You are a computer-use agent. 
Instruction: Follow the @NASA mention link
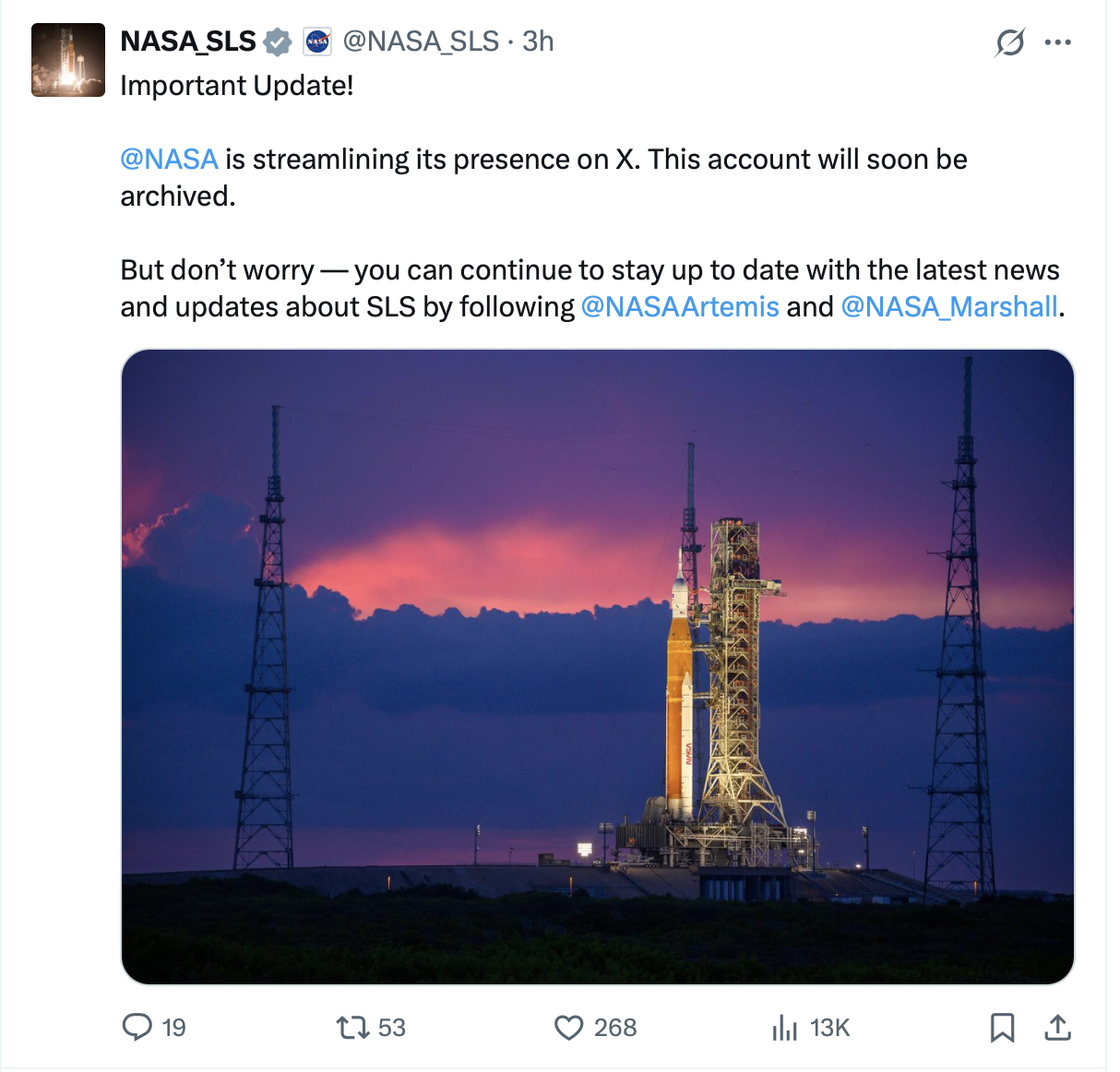pyautogui.click(x=170, y=160)
